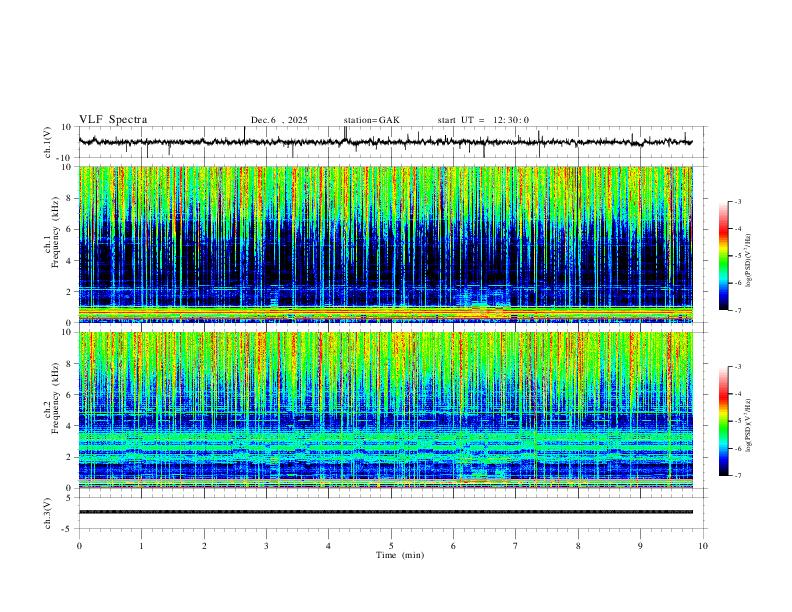Click inside the ch.2 spectrogram panel
This screenshot has width=792, height=612.
click(x=385, y=410)
